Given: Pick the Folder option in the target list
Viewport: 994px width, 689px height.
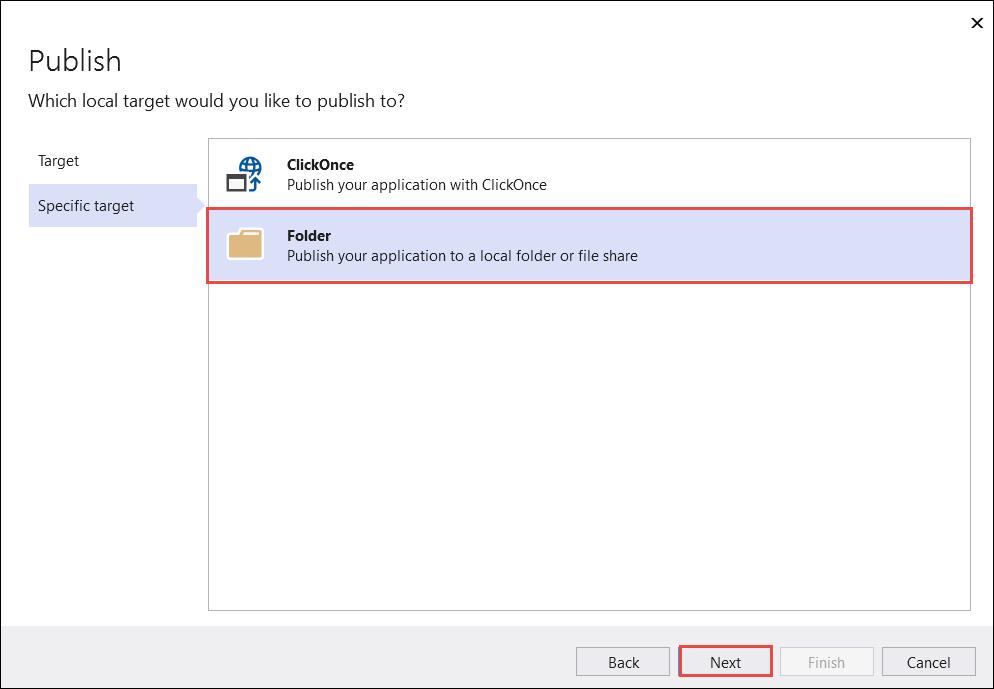Looking at the screenshot, I should [x=500, y=244].
